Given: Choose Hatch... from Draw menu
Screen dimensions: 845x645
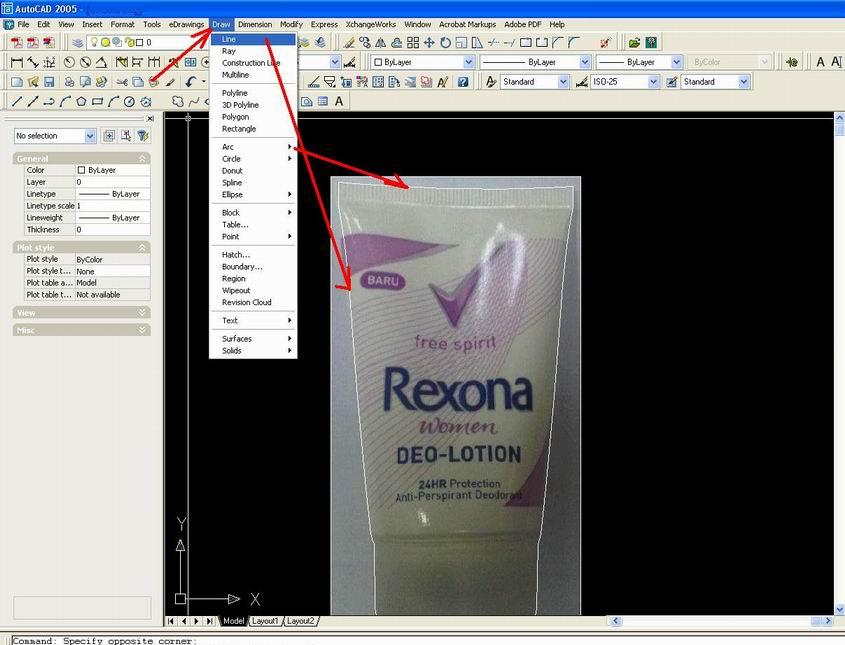Looking at the screenshot, I should coord(253,254).
